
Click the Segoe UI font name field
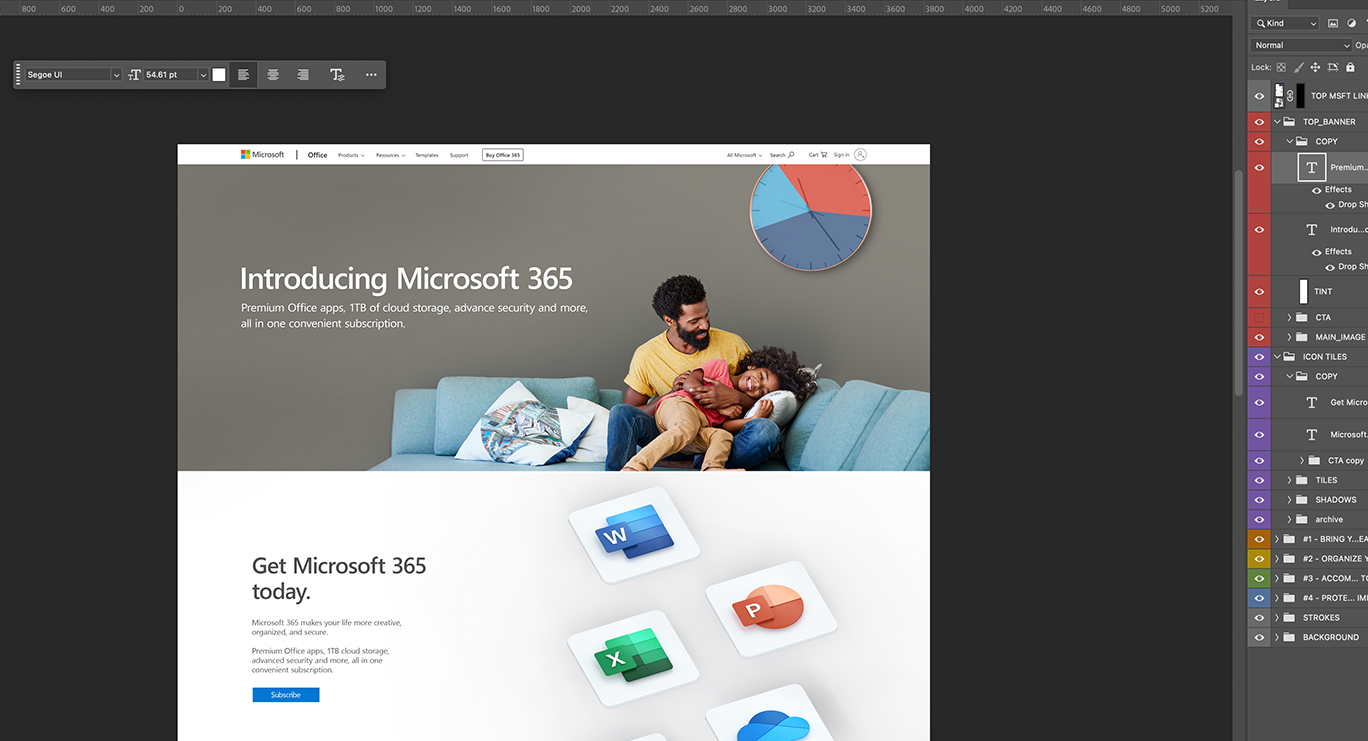(68, 75)
